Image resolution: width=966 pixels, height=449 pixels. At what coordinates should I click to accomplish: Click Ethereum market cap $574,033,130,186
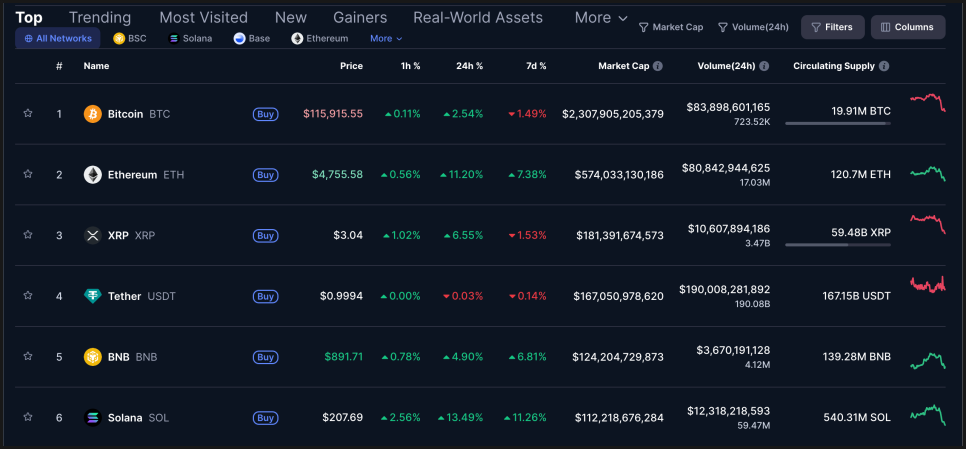pos(619,175)
